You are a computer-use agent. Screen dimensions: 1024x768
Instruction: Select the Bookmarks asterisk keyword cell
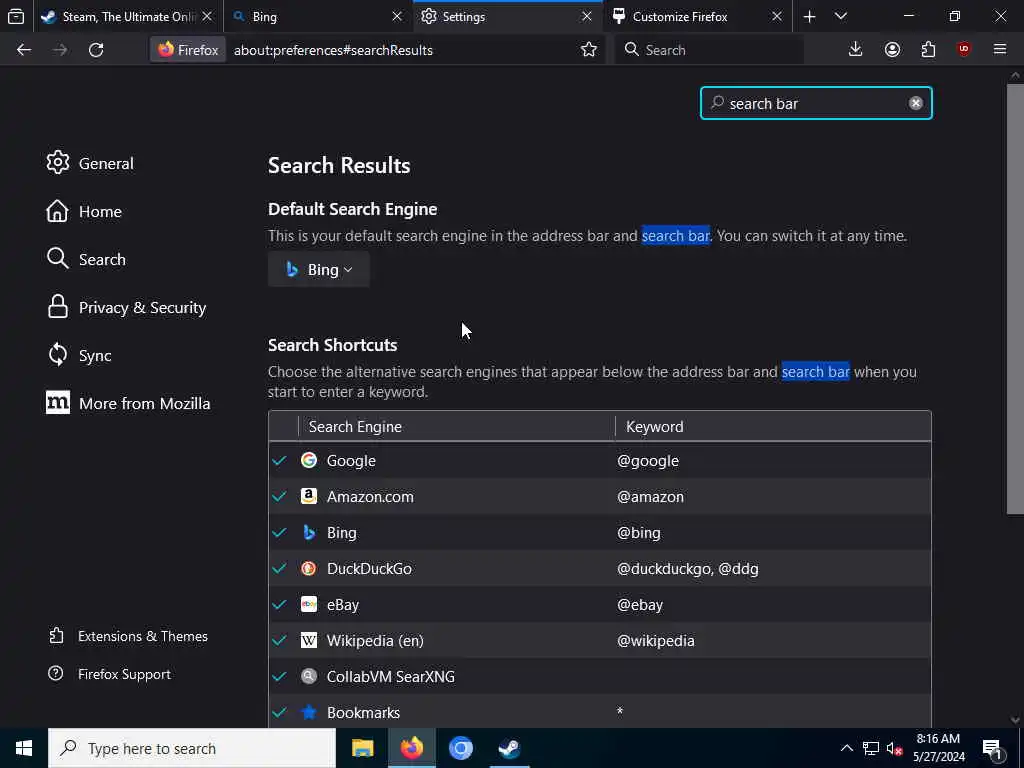click(x=620, y=712)
